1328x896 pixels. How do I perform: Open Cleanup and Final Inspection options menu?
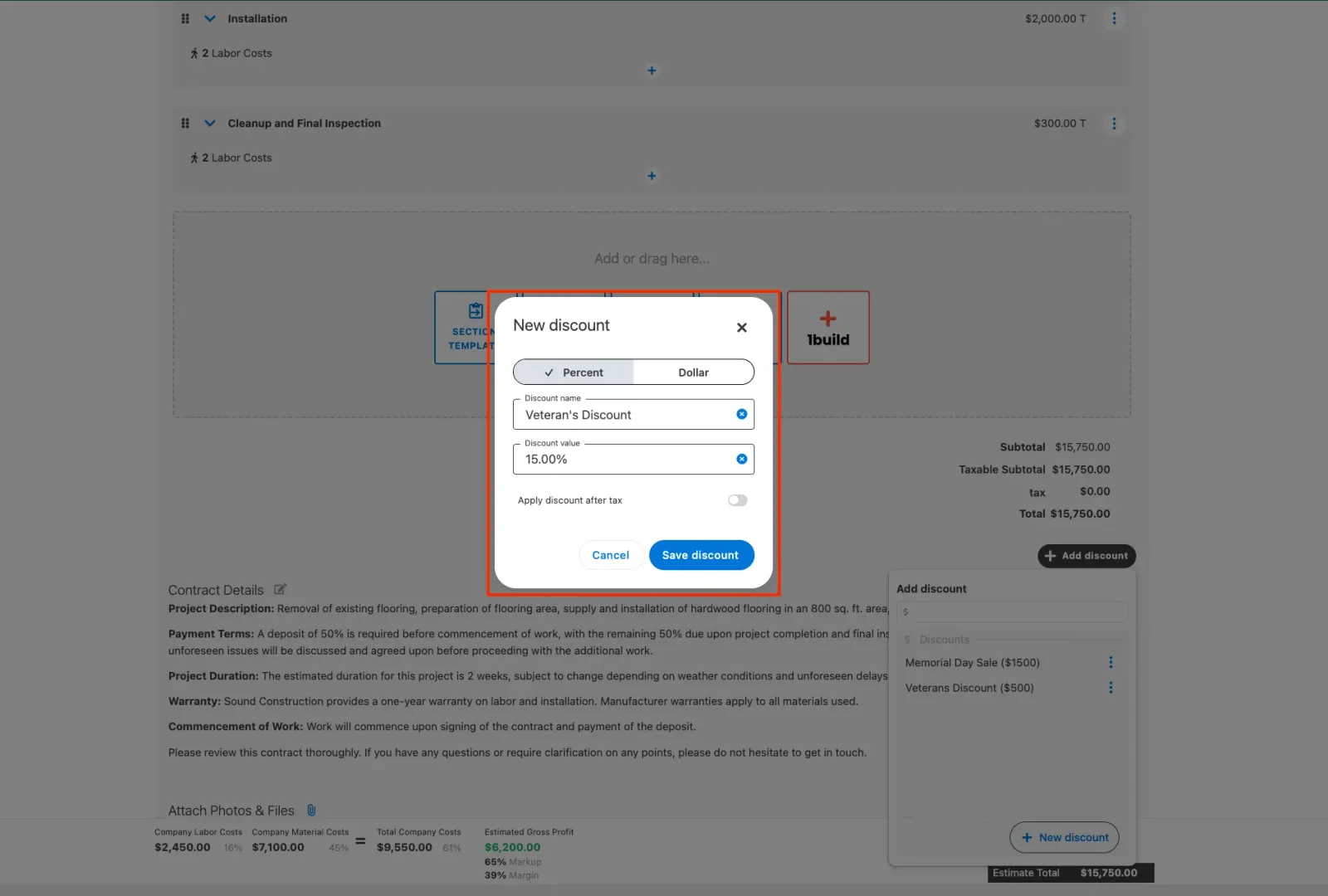[x=1114, y=124]
